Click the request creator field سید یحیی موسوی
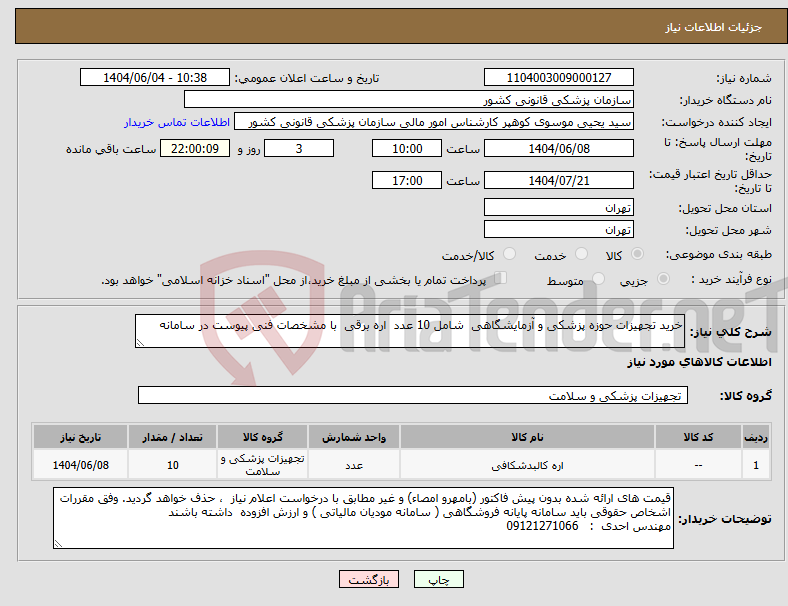 pos(434,122)
